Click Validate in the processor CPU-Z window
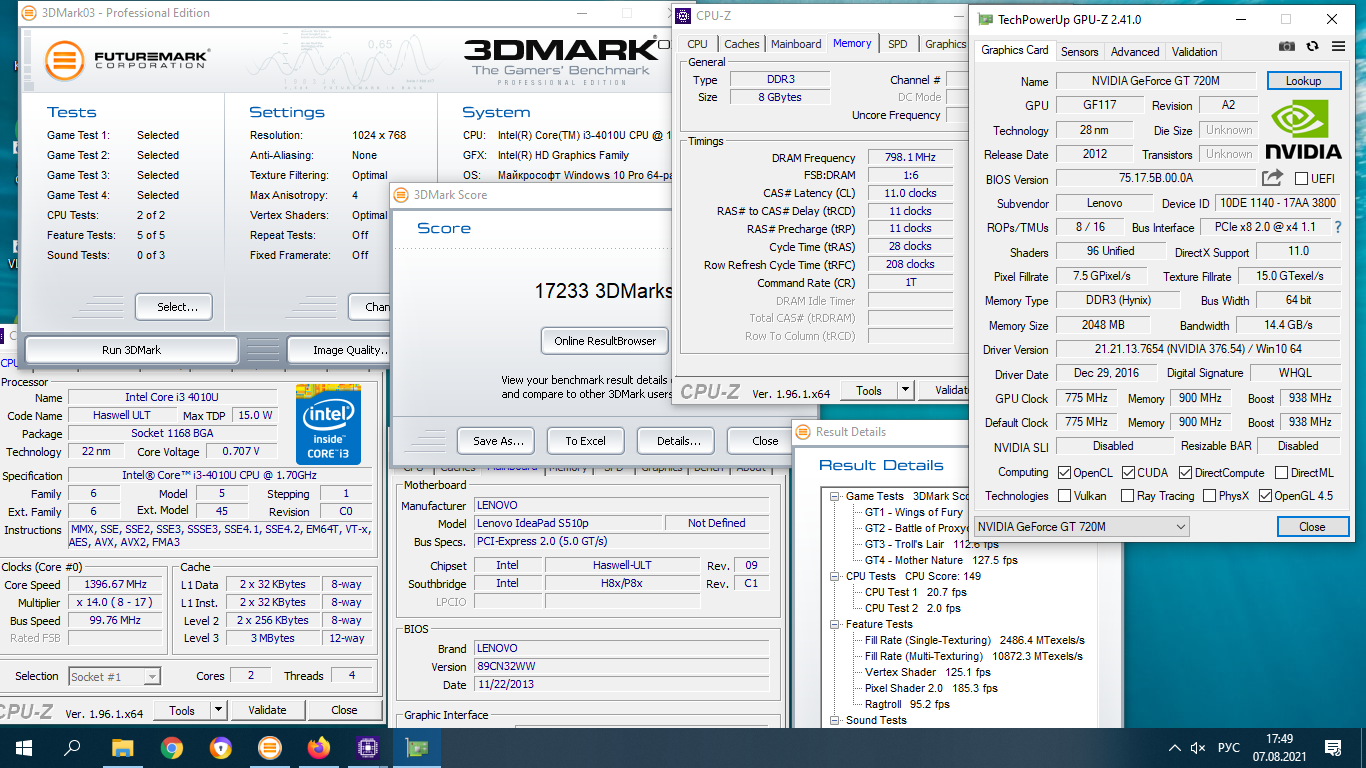Viewport: 1366px width, 768px height. coord(267,710)
